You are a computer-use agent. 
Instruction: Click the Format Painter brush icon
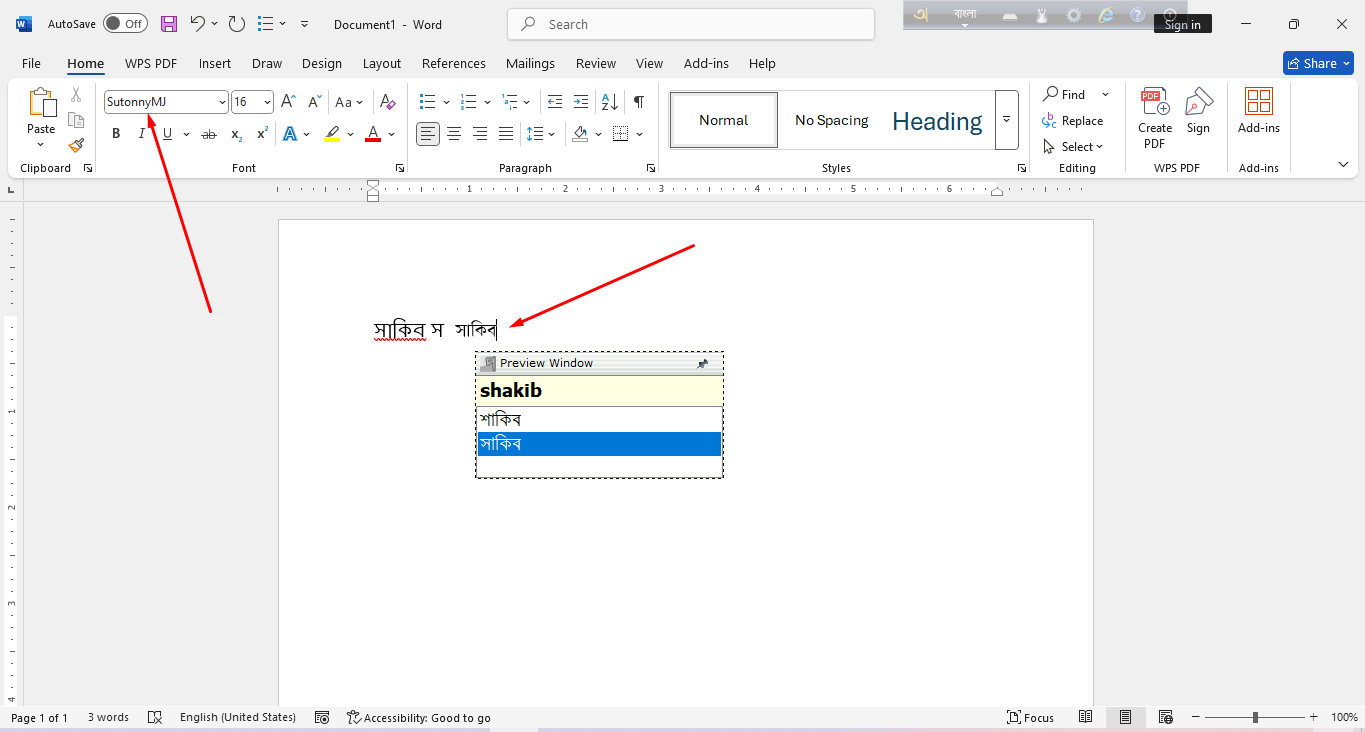pyautogui.click(x=76, y=146)
